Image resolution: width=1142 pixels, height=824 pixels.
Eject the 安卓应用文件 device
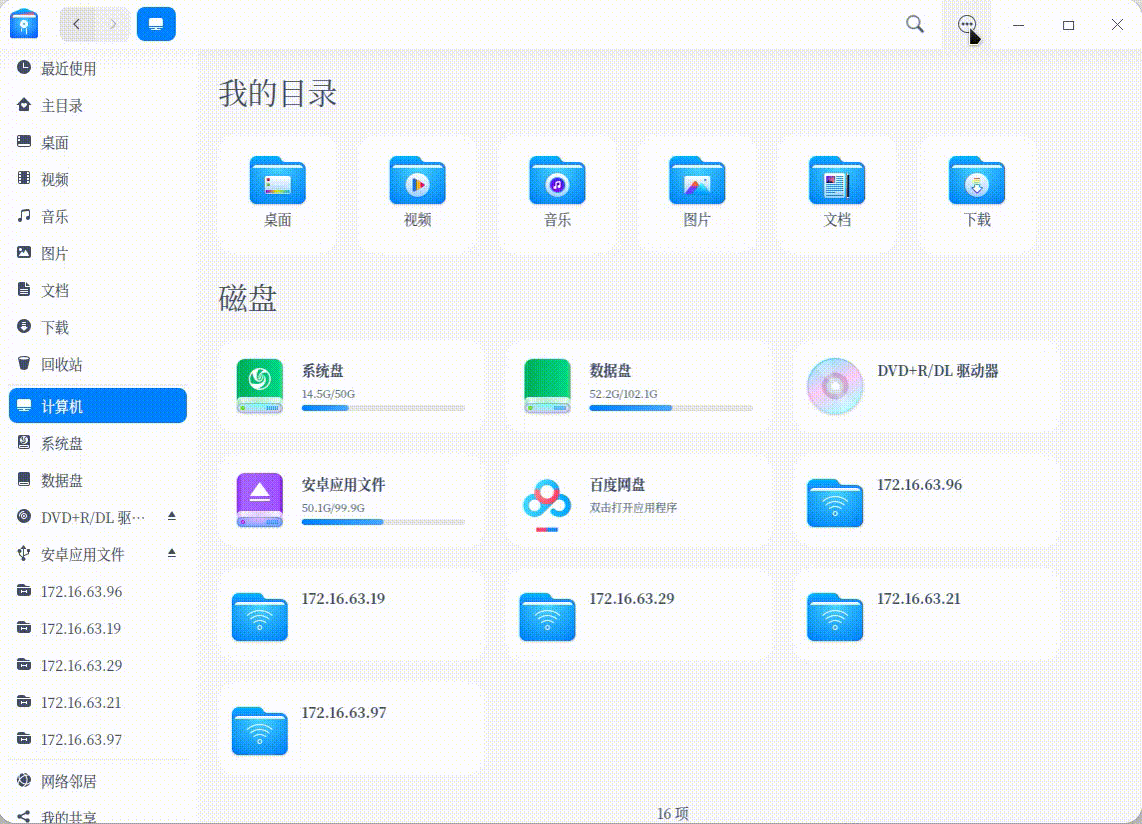coord(170,554)
